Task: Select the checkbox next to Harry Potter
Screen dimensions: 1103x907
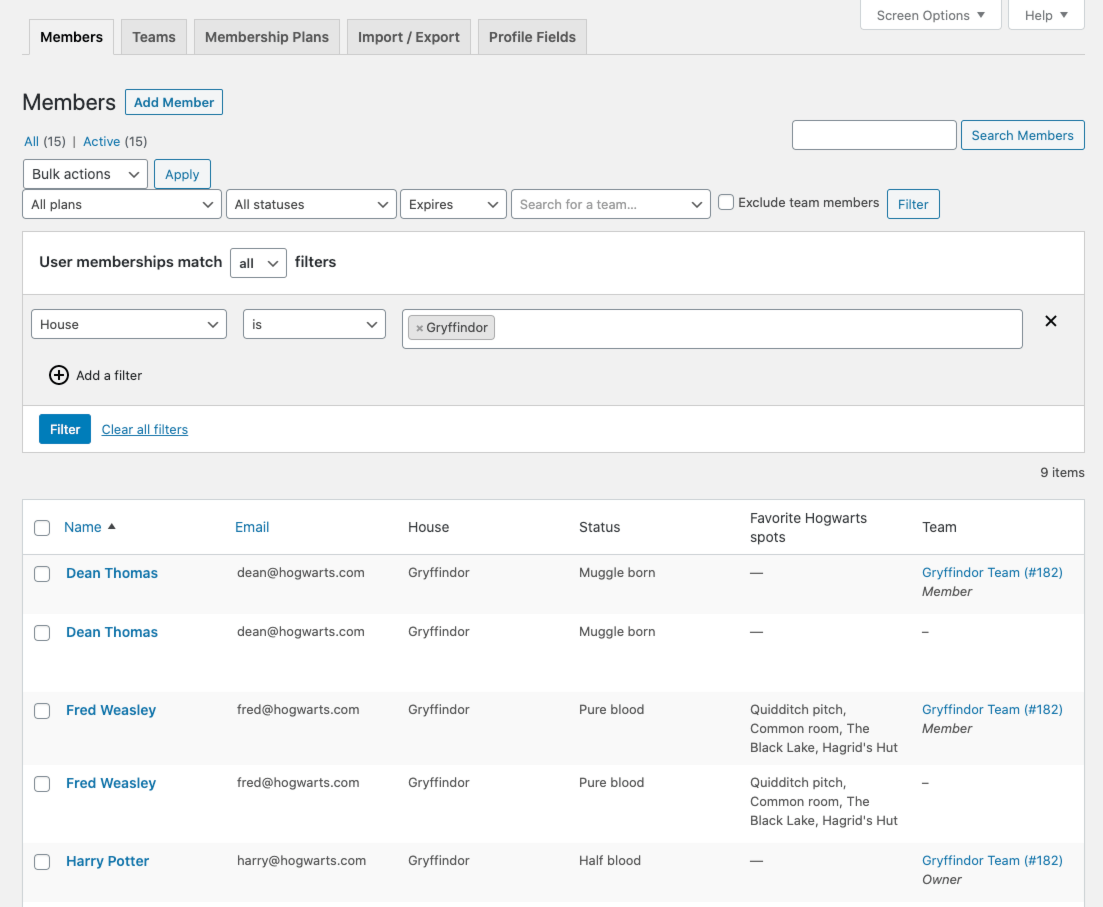Action: [42, 862]
